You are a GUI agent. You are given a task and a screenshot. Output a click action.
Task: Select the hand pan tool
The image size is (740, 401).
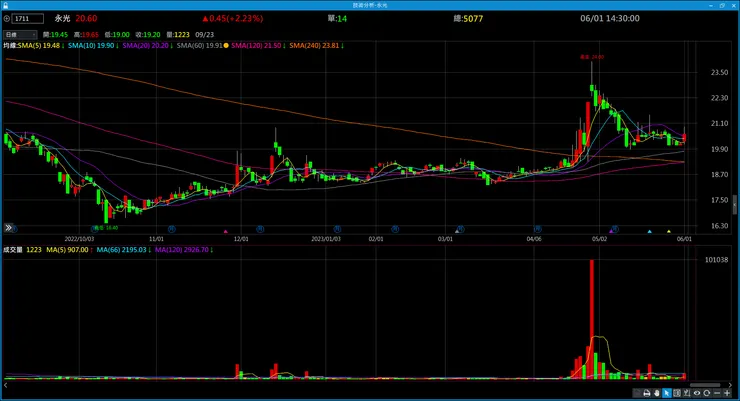656,393
